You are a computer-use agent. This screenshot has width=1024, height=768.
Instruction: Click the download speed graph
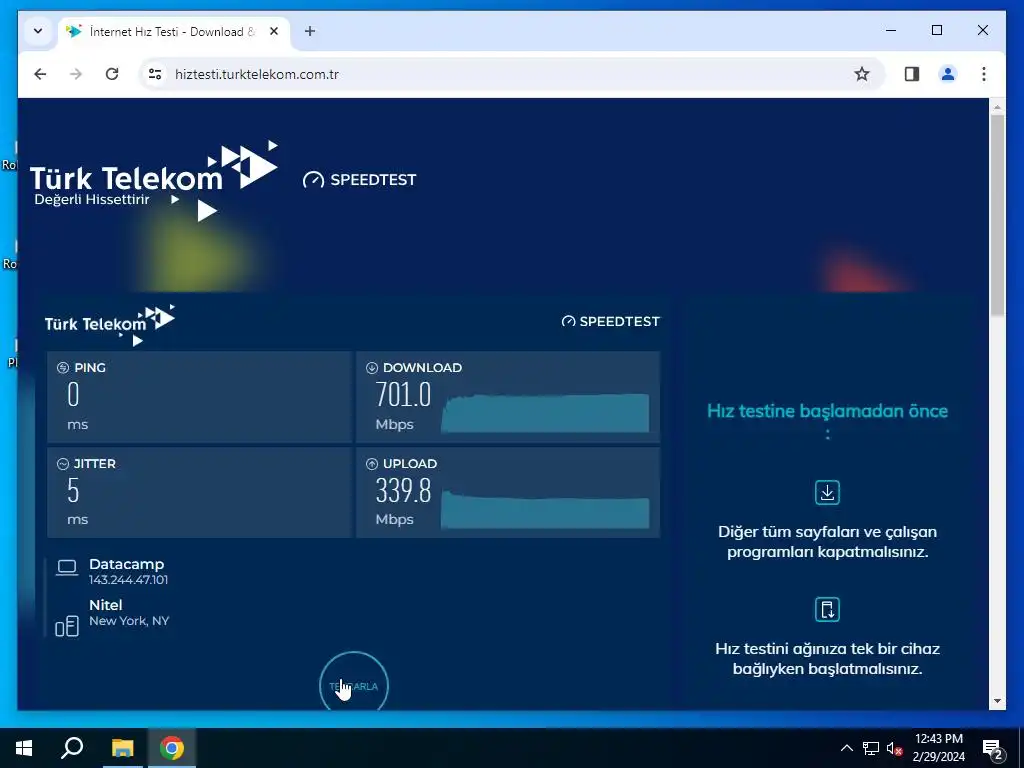(545, 413)
